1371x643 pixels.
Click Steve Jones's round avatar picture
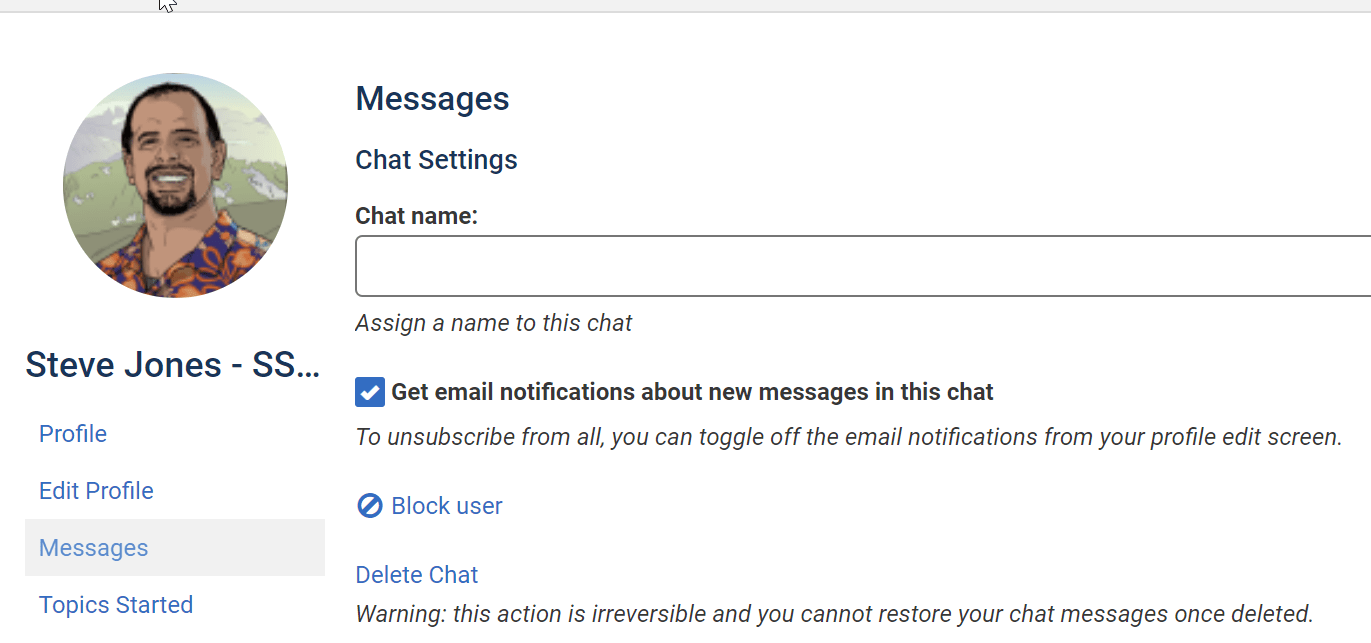(175, 185)
